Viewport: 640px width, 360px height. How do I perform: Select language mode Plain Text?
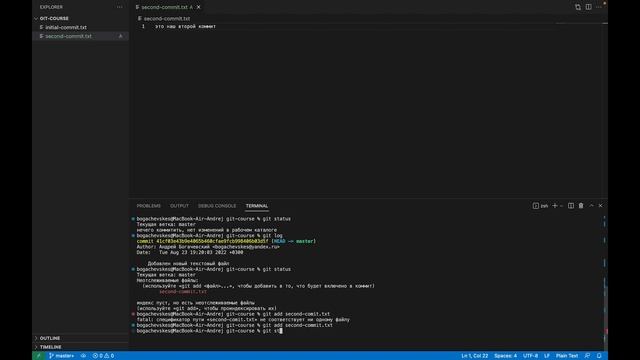tap(567, 356)
